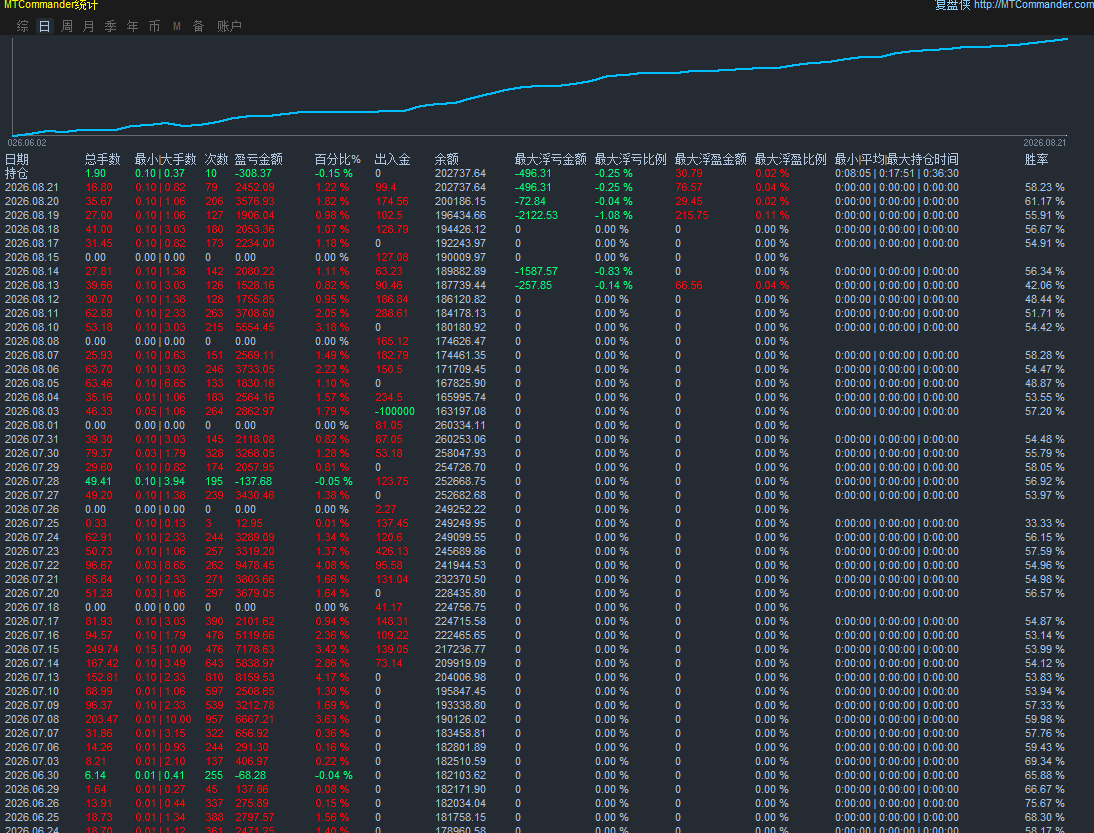Click the 最大浮盈比例 column header
This screenshot has width=1094, height=833.
point(790,159)
